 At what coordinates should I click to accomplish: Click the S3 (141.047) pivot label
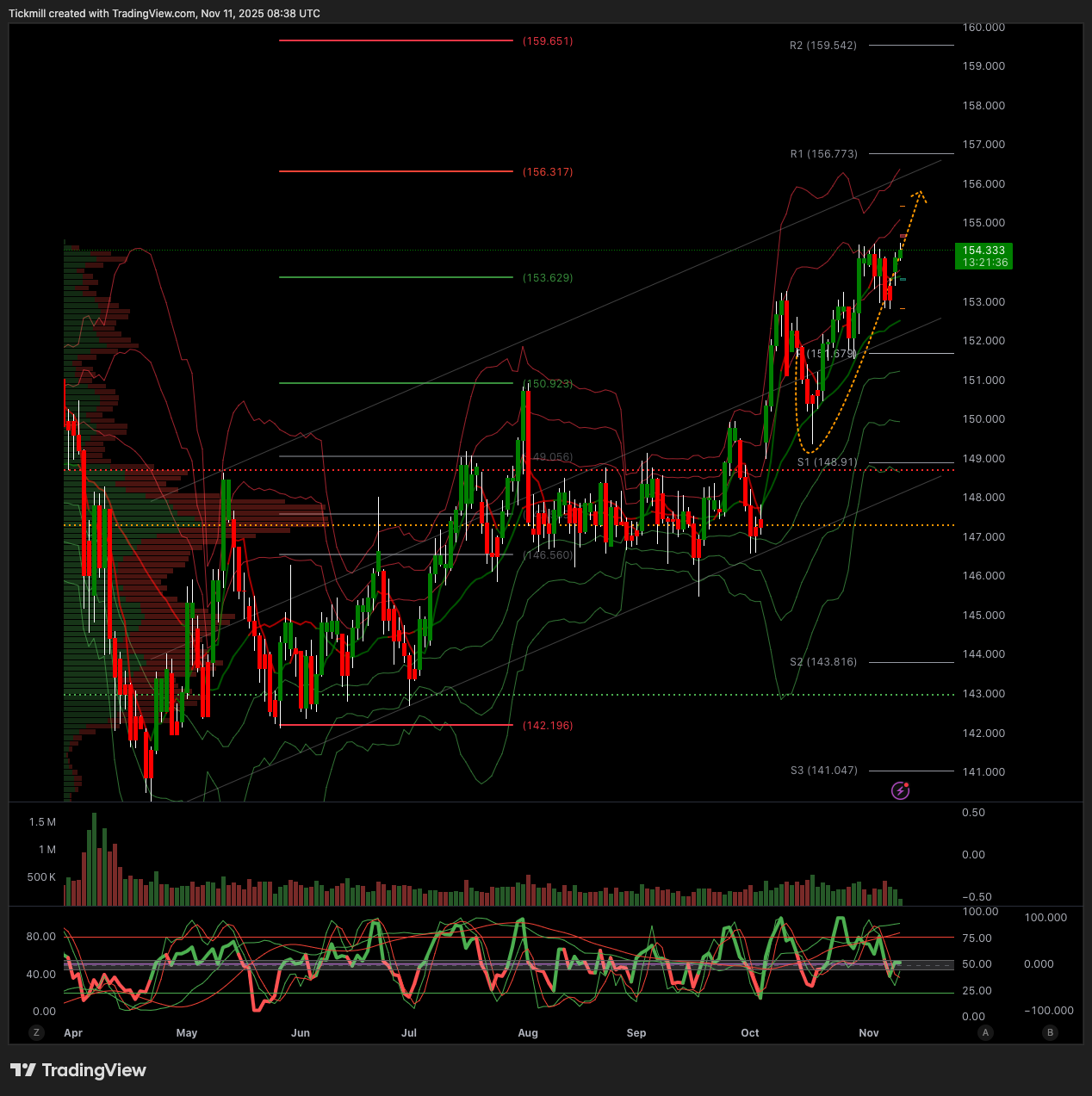(x=824, y=771)
